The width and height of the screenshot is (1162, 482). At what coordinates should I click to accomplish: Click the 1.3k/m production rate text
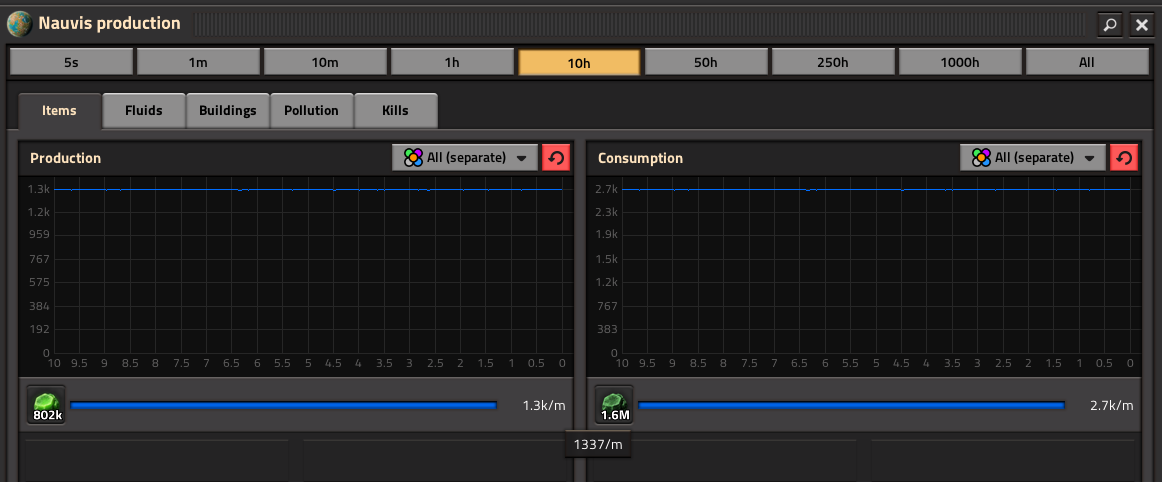[544, 406]
